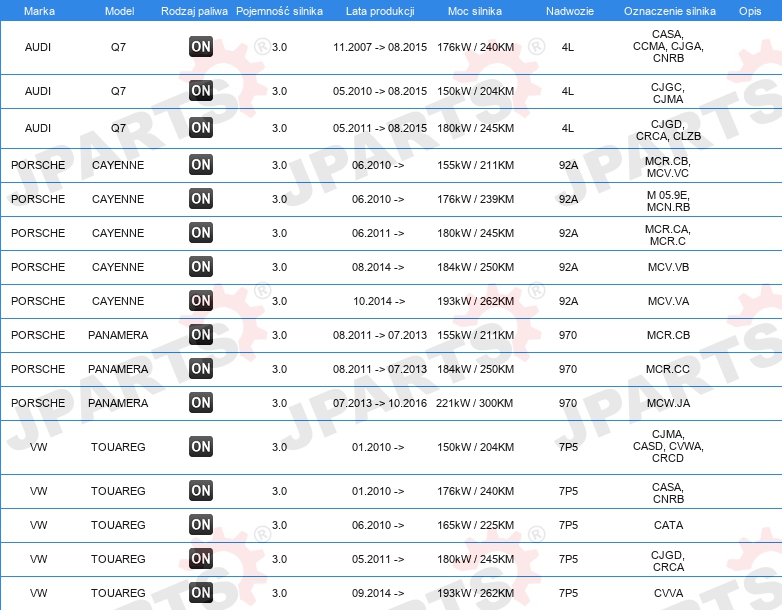
Task: Click the Lata produkcji column header
Action: click(x=380, y=11)
